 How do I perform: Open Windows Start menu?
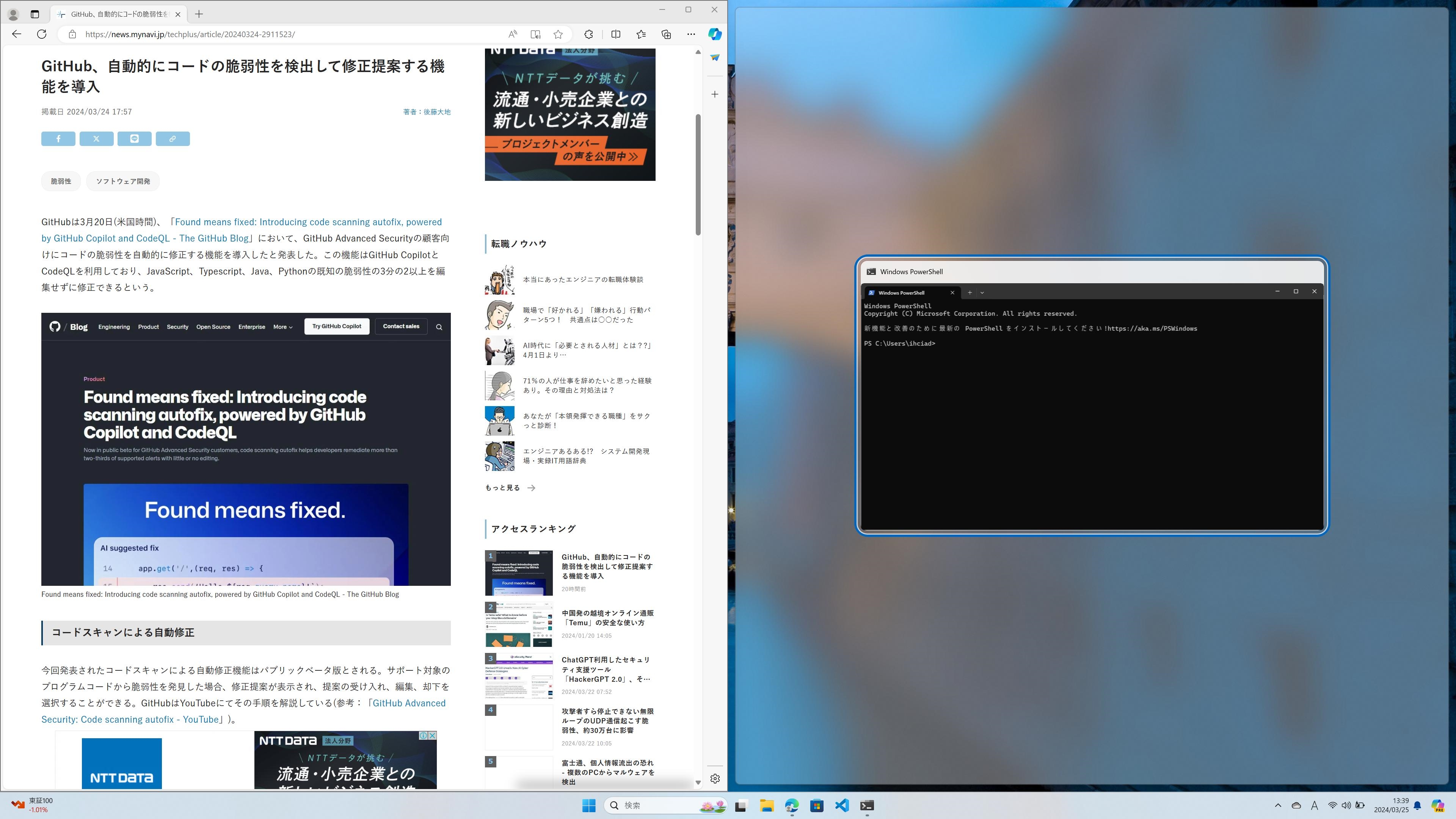pyautogui.click(x=589, y=805)
